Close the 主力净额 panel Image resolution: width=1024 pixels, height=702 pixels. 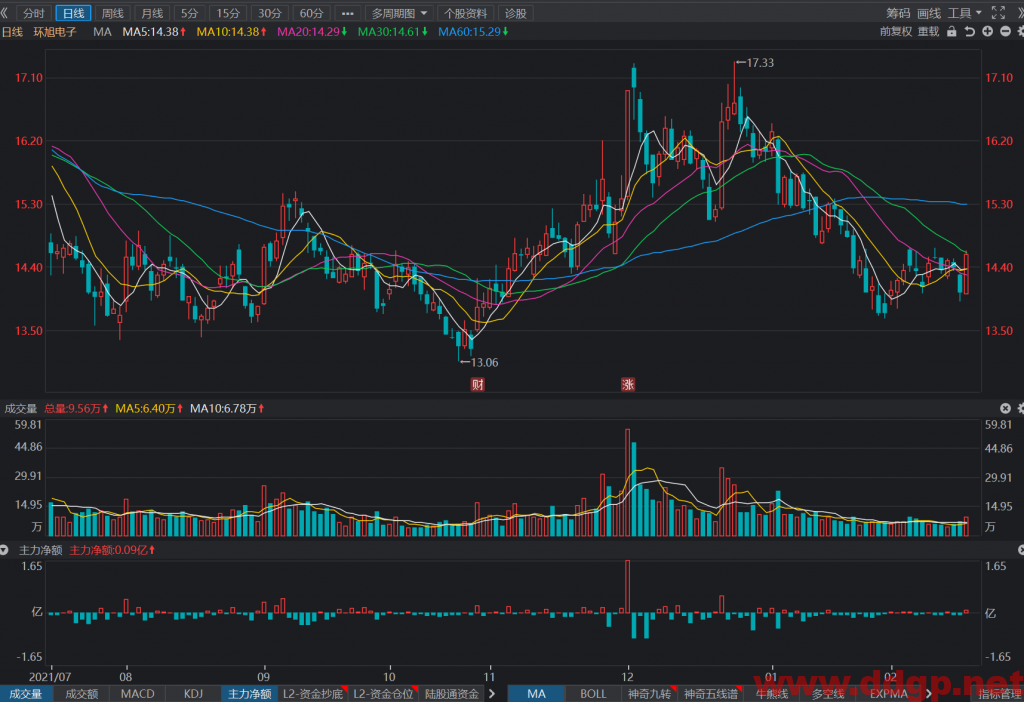(x=1021, y=550)
